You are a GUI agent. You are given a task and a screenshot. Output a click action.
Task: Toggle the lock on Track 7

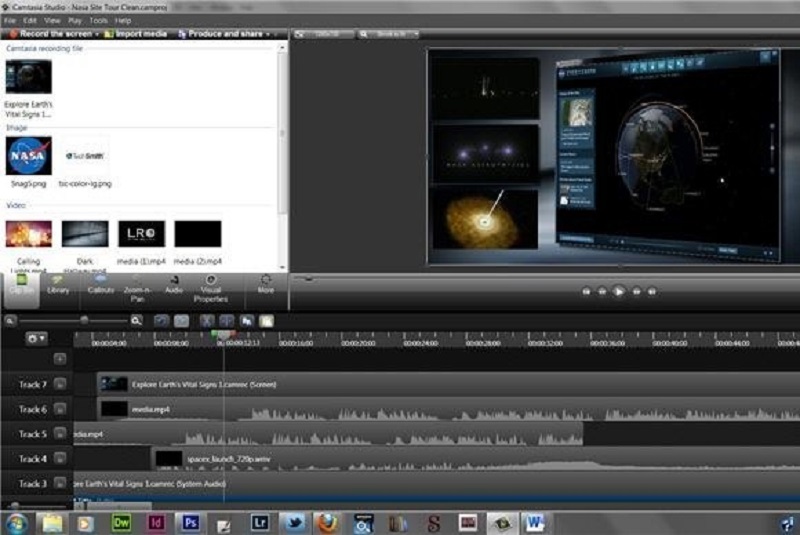click(x=60, y=384)
